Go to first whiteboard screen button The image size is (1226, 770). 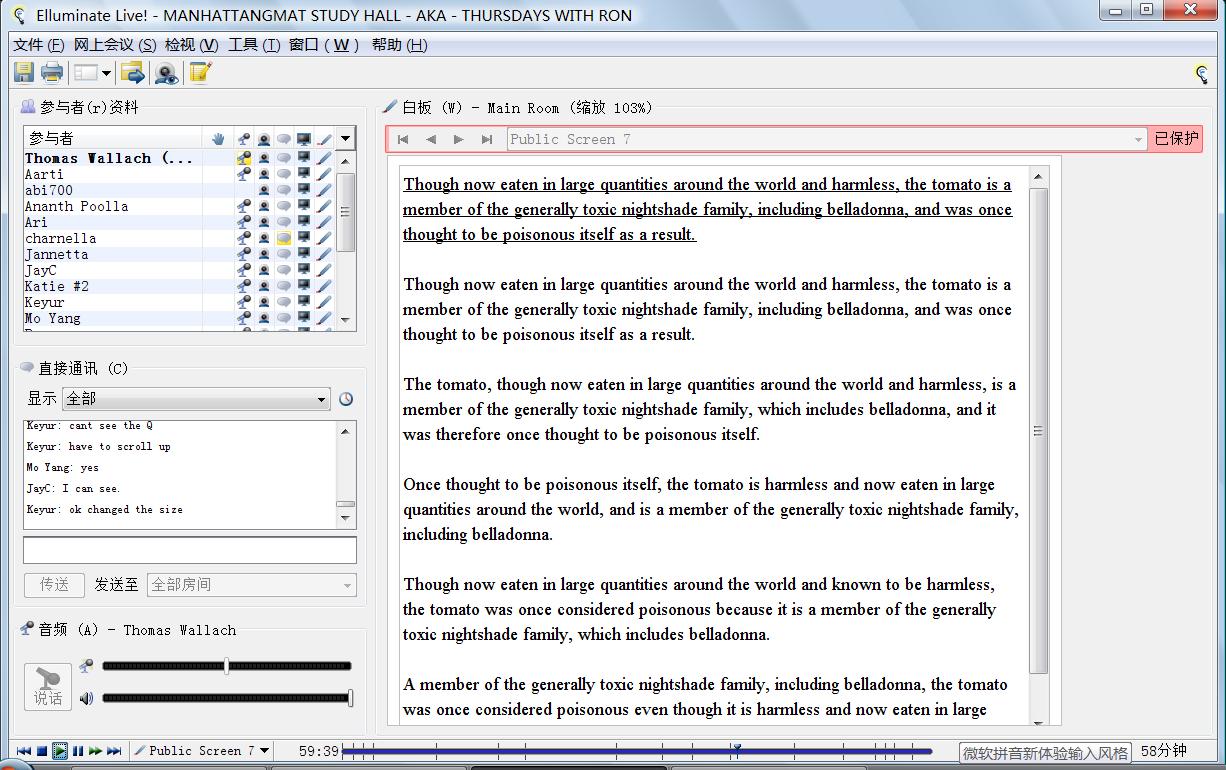(x=403, y=139)
